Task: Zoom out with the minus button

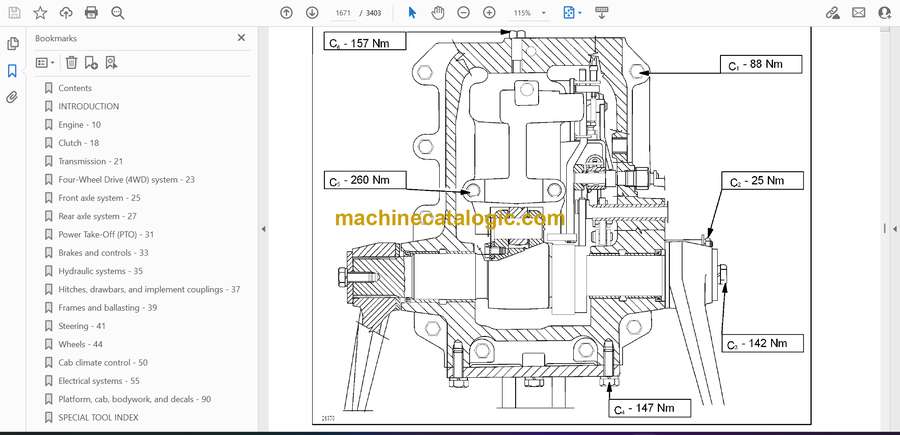Action: coord(464,13)
